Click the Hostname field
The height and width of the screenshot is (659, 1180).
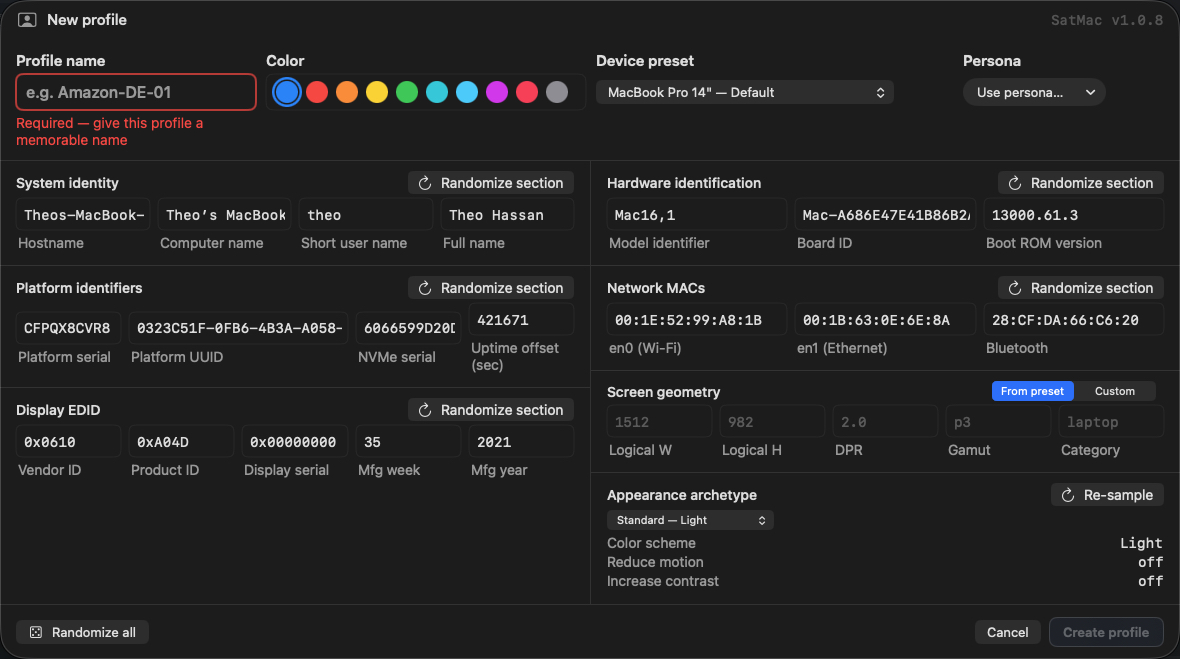(84, 215)
